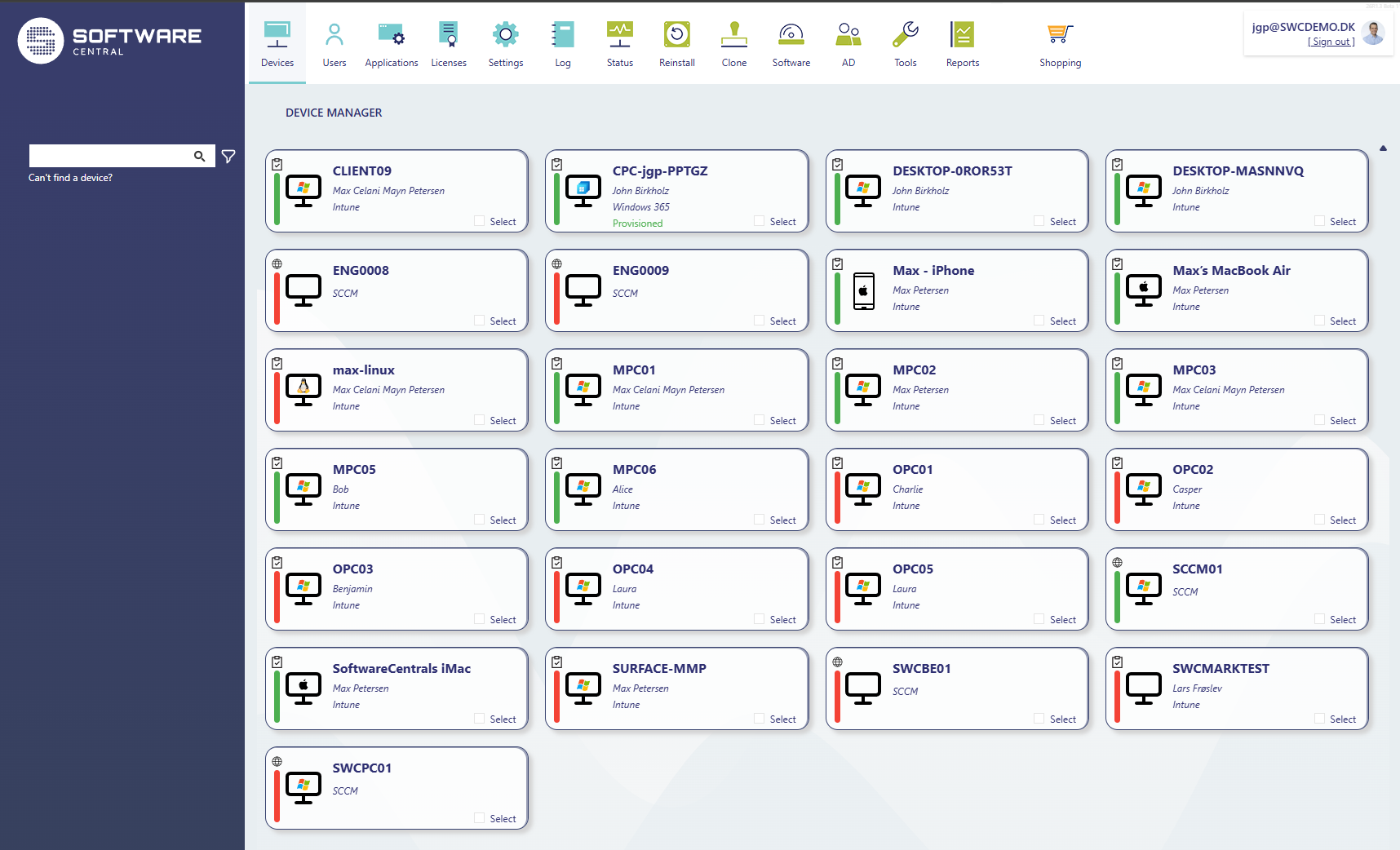
Task: Open the Reinstall toolbar icon
Action: (x=676, y=35)
